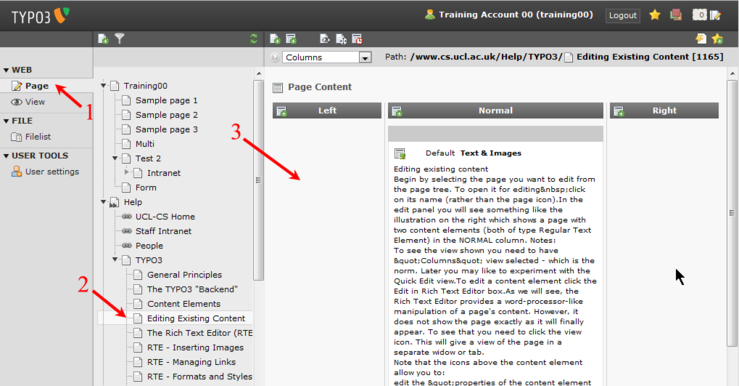Click the help icon beside Columns dropdown
Viewport: 739px width, 386px height.
pyautogui.click(x=275, y=57)
